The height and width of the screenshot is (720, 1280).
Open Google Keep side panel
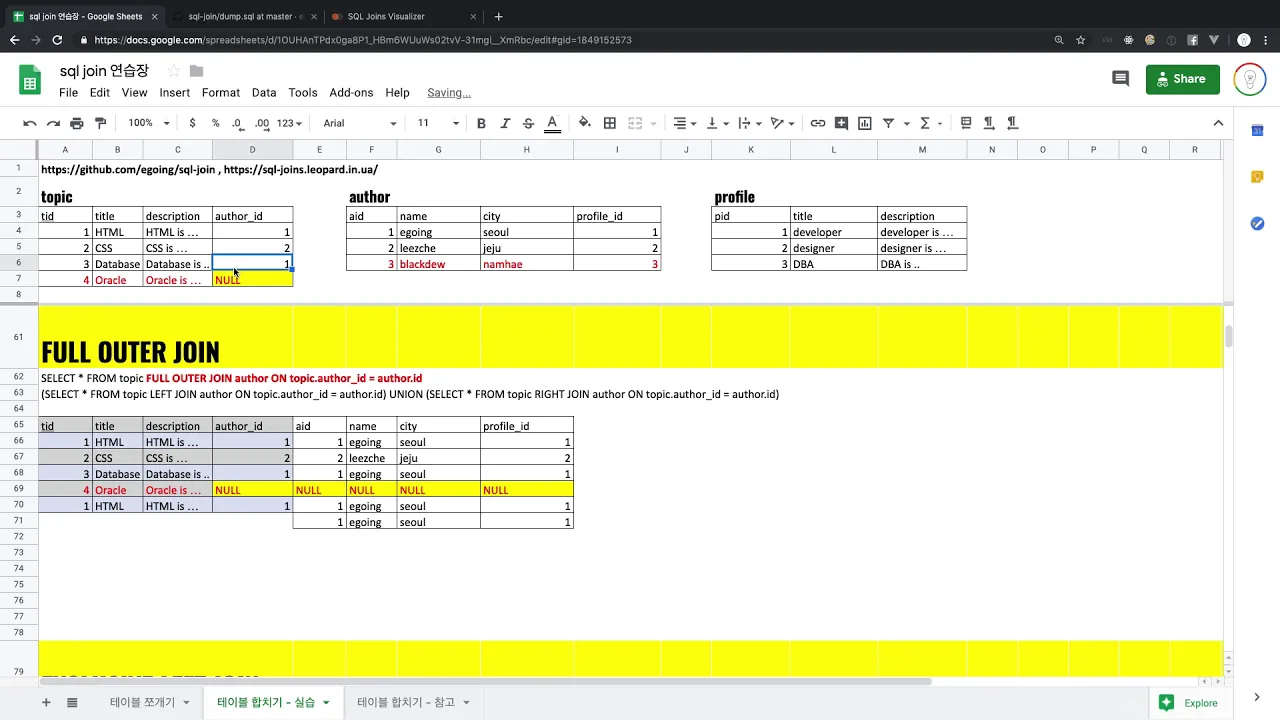[x=1257, y=177]
